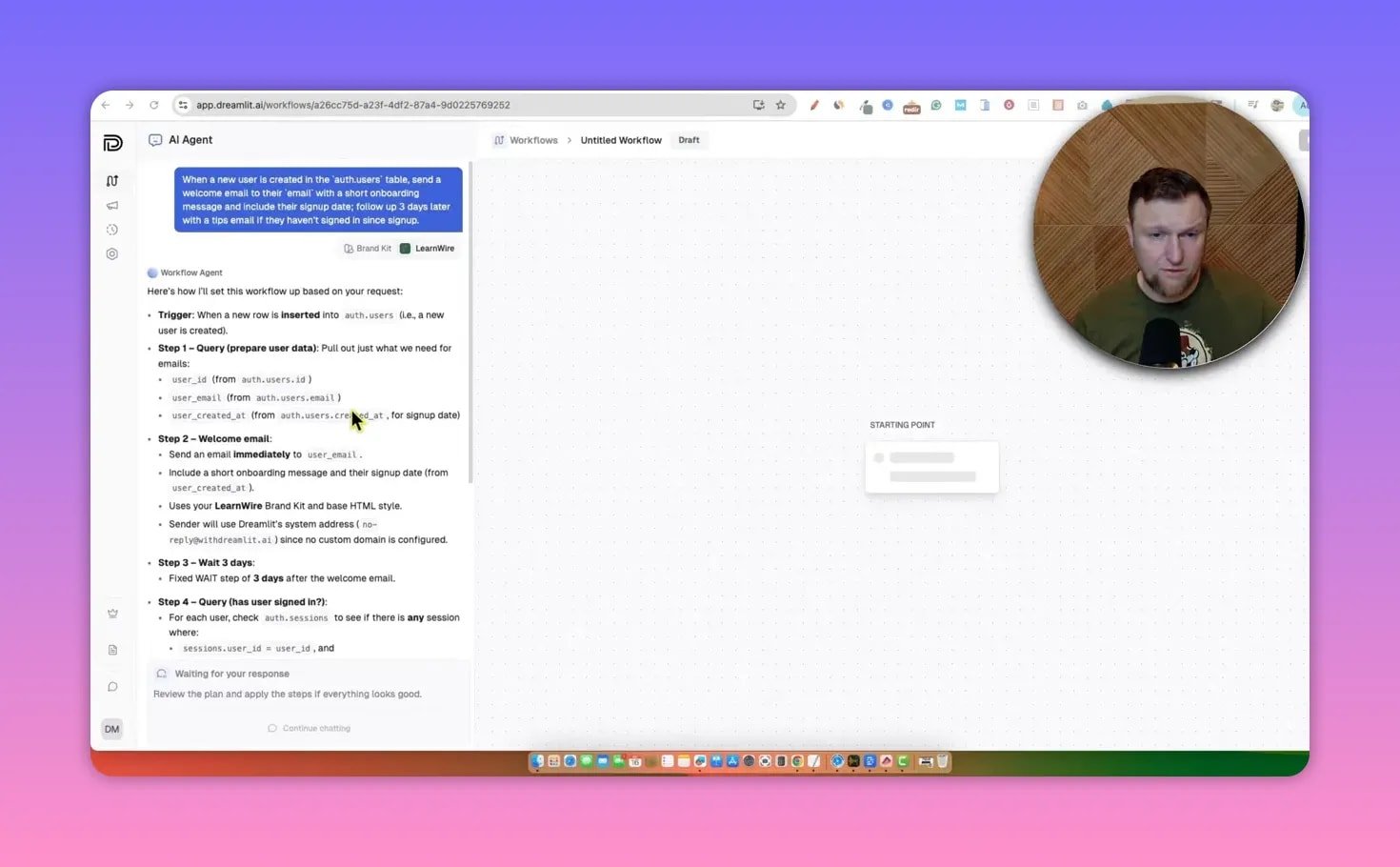This screenshot has width=1400, height=867.
Task: Click the chat bubble icon in sidebar
Action: click(112, 687)
